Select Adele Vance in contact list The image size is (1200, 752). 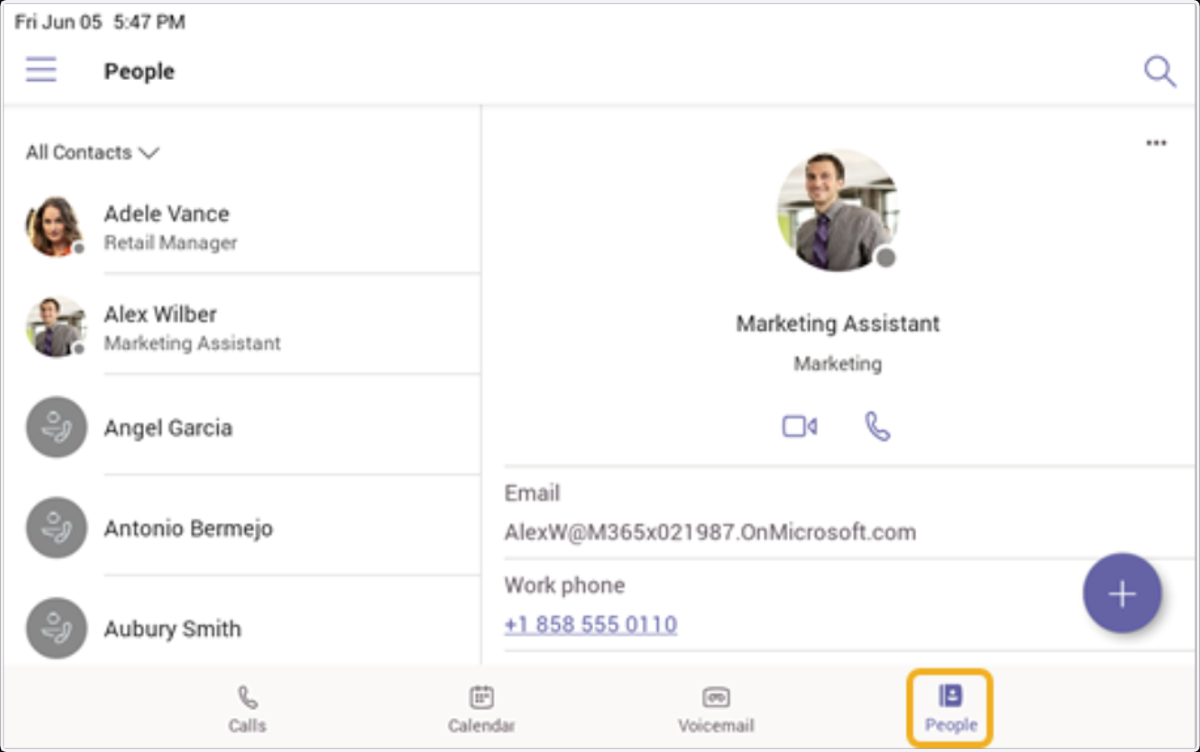[x=241, y=227]
